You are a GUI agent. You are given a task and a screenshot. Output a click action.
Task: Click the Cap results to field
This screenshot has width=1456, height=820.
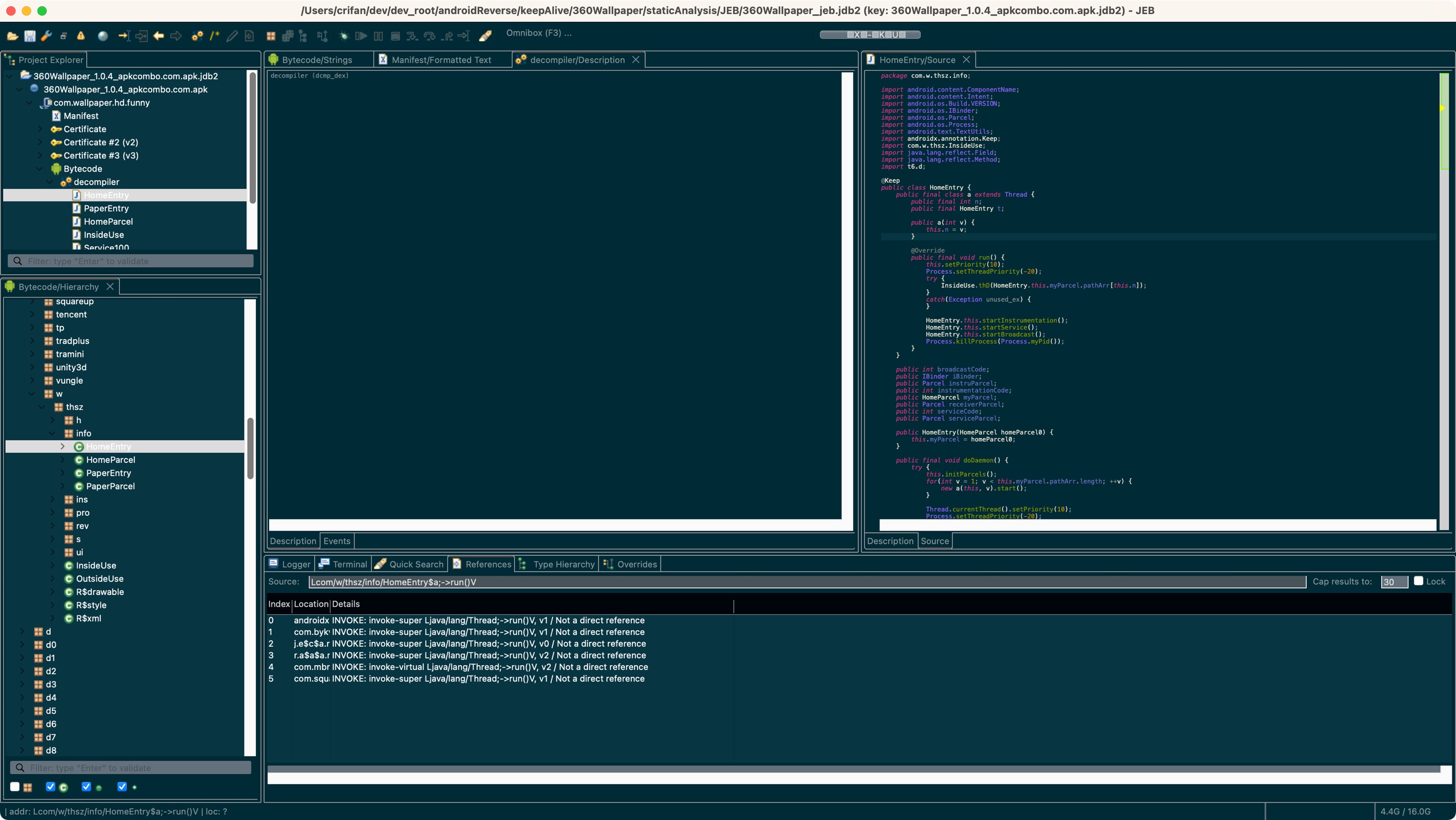pyautogui.click(x=1394, y=581)
